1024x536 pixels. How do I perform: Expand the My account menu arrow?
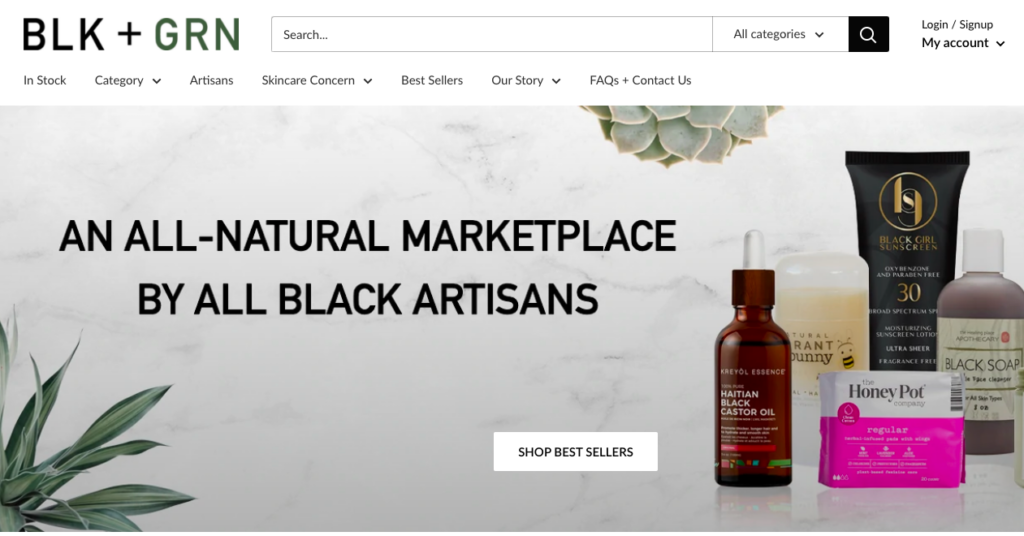pos(1000,44)
